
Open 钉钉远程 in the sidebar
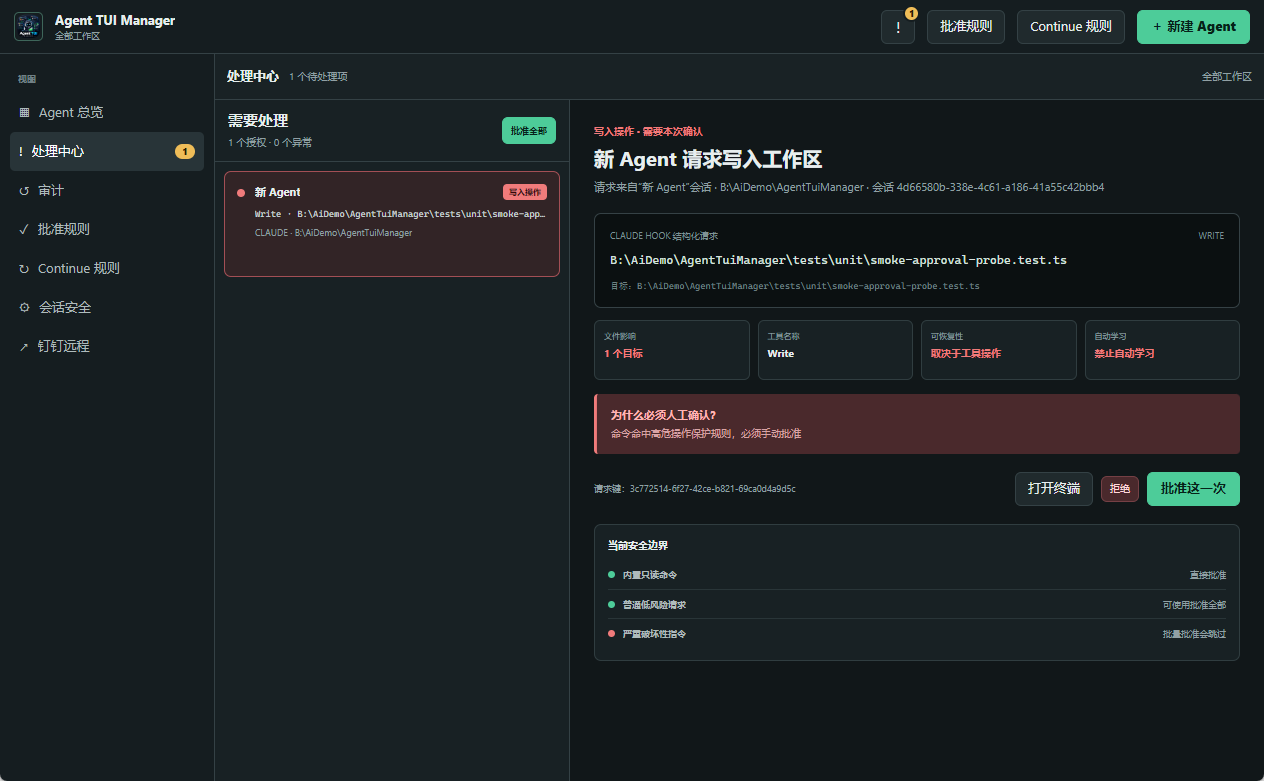point(107,346)
